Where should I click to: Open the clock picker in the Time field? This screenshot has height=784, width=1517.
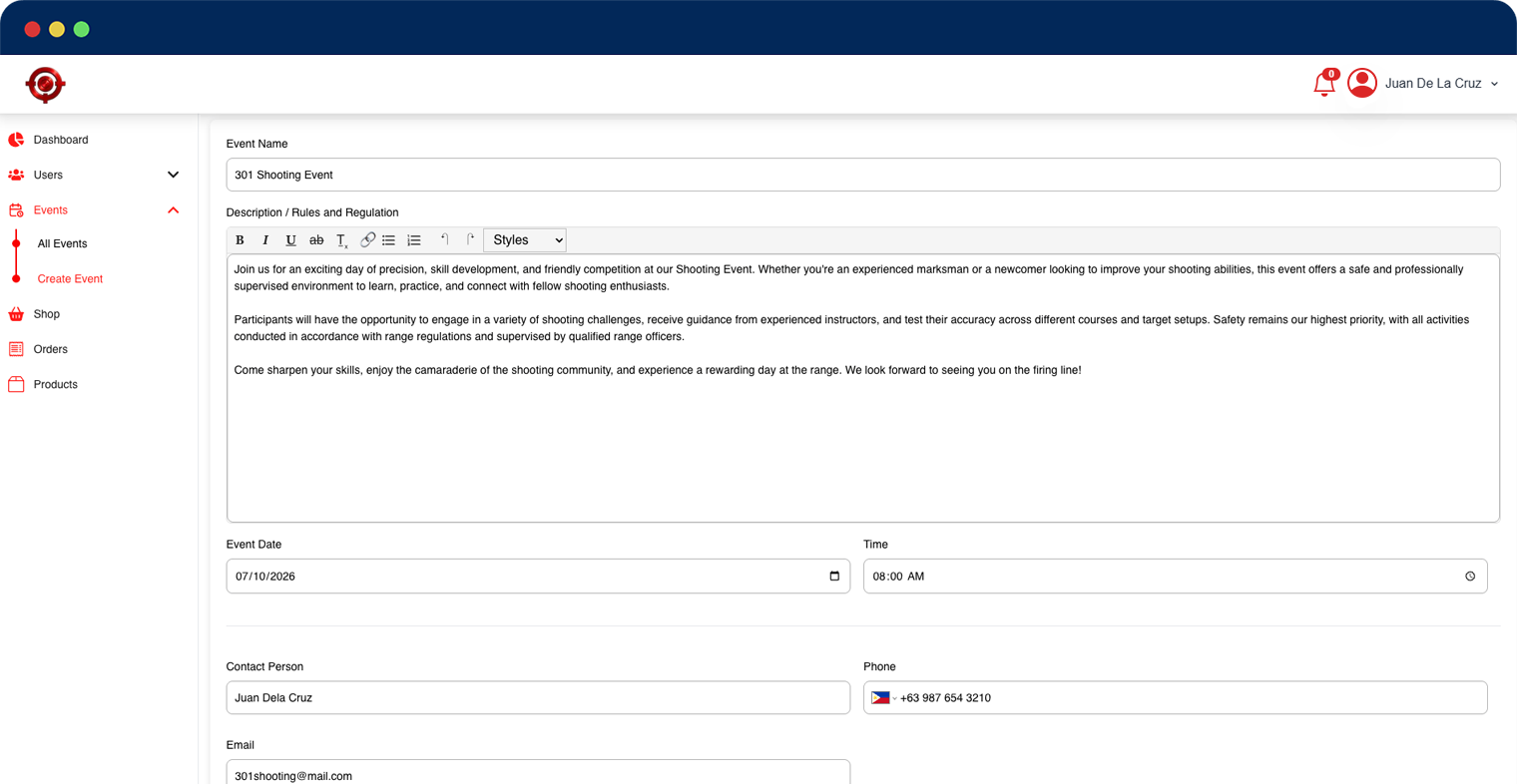click(1470, 577)
